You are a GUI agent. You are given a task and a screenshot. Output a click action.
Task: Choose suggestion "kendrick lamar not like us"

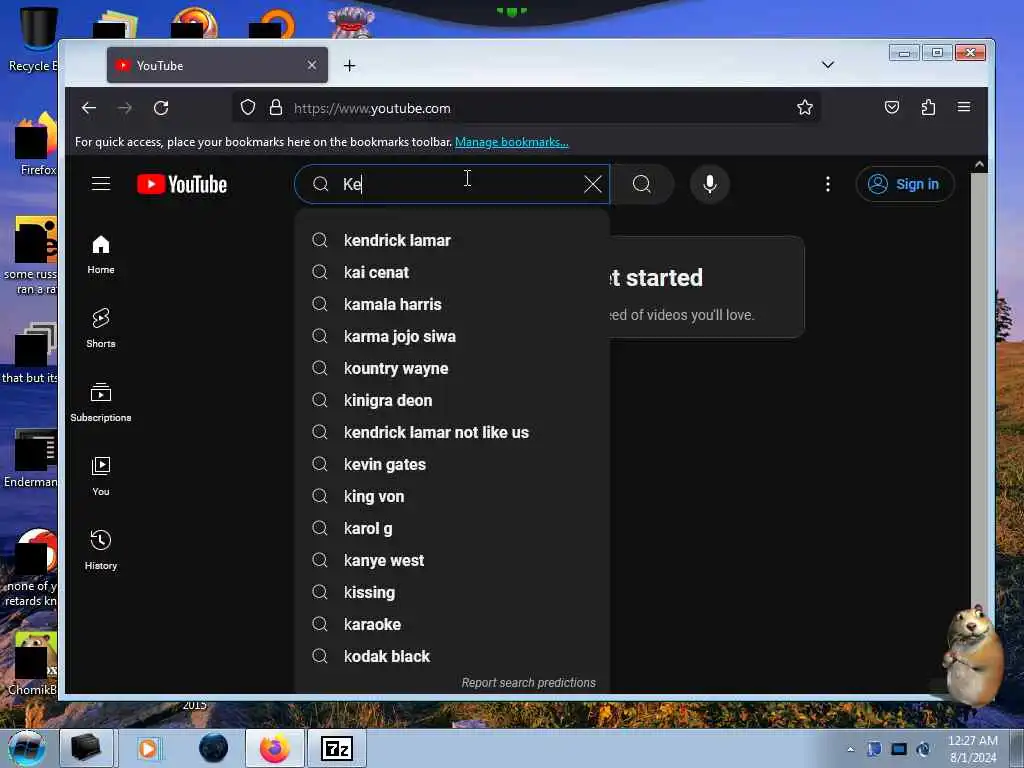tap(453, 432)
